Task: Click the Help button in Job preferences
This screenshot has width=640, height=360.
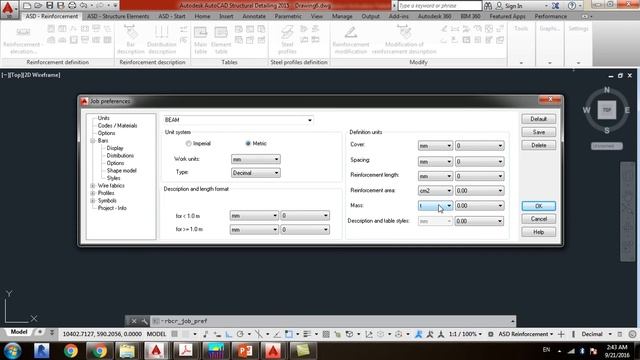Action: 538,232
